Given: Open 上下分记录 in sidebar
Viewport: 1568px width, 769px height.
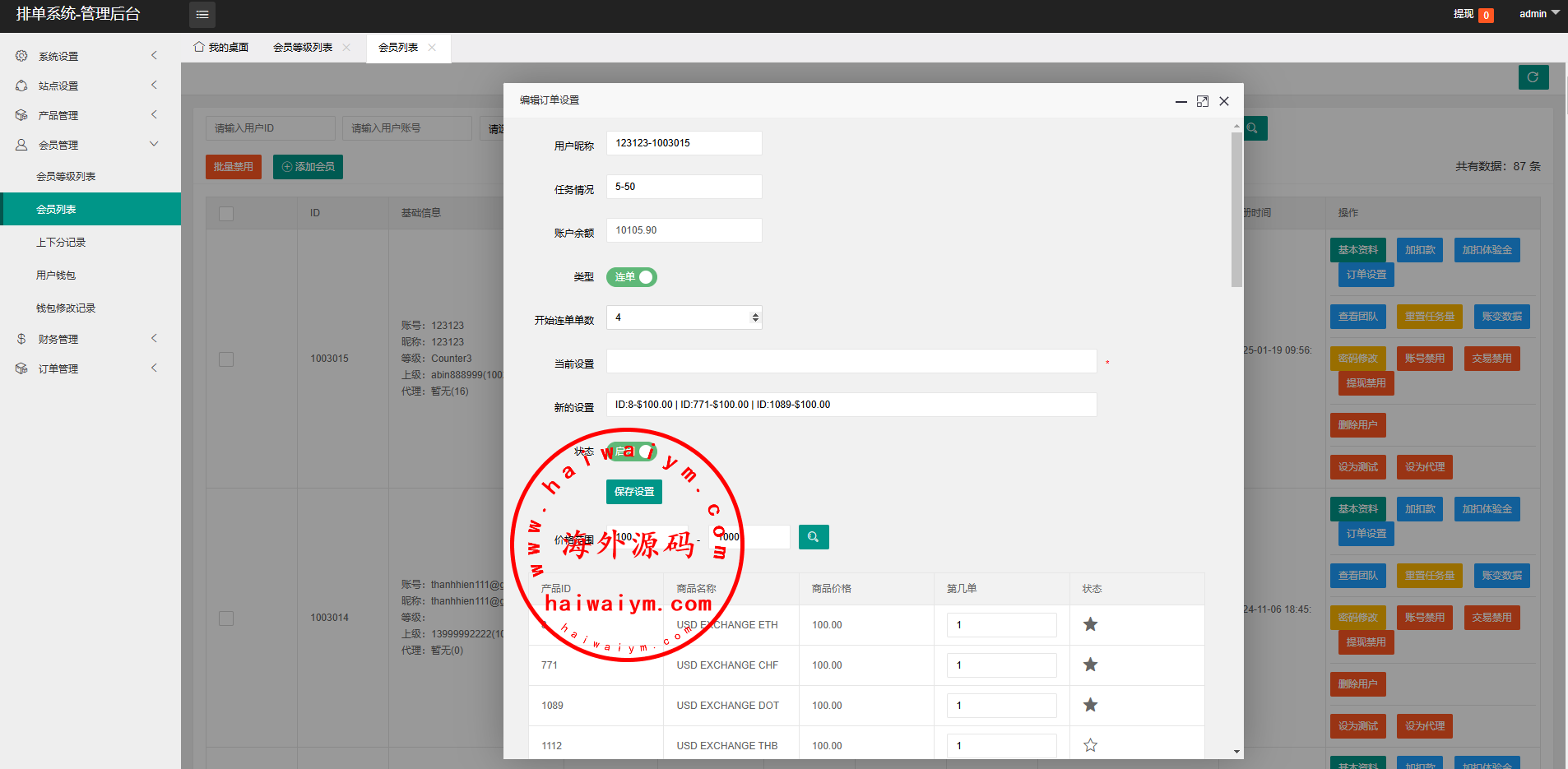Looking at the screenshot, I should (x=61, y=243).
